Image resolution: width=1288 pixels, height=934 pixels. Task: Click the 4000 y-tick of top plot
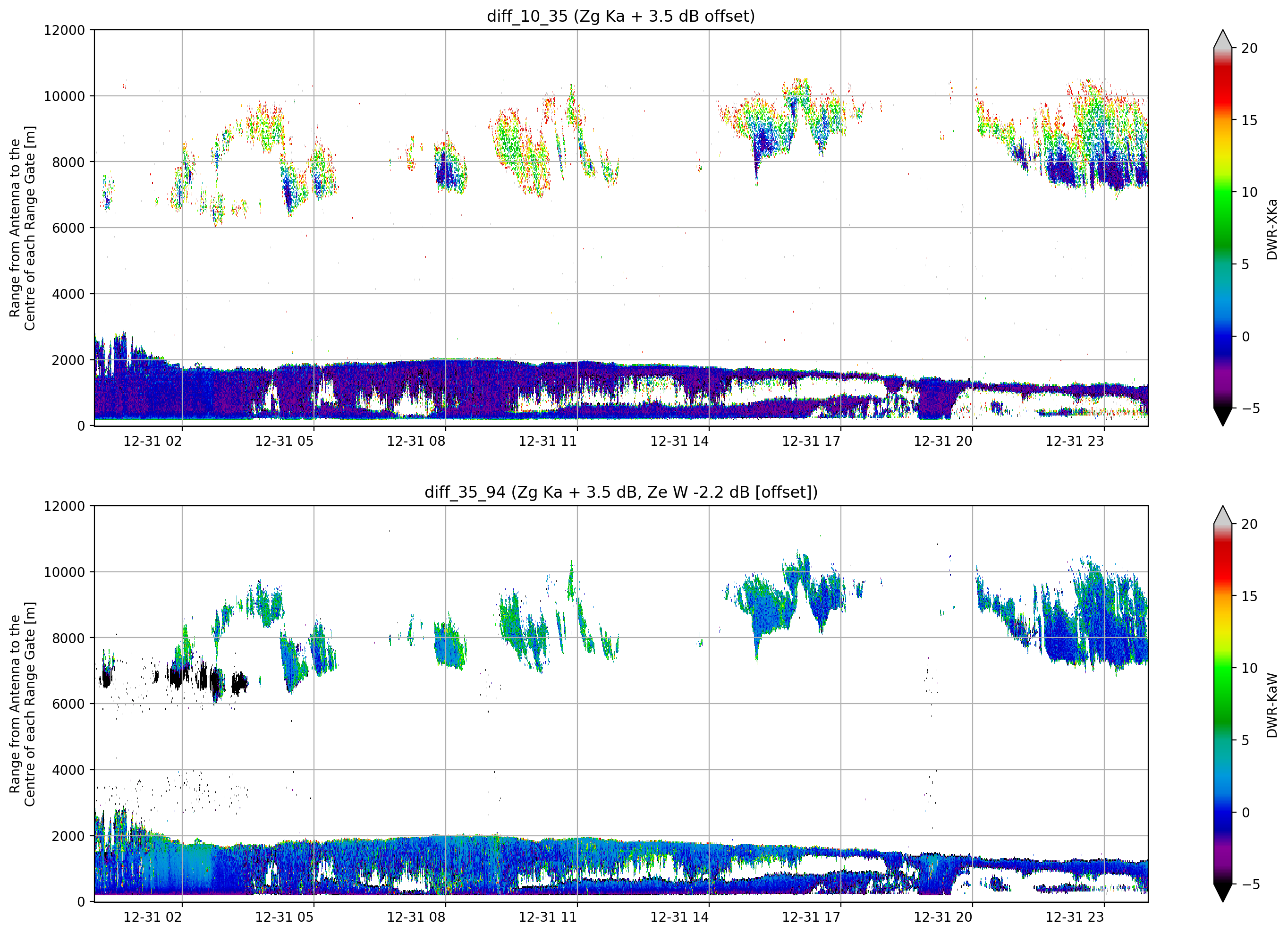coord(68,294)
